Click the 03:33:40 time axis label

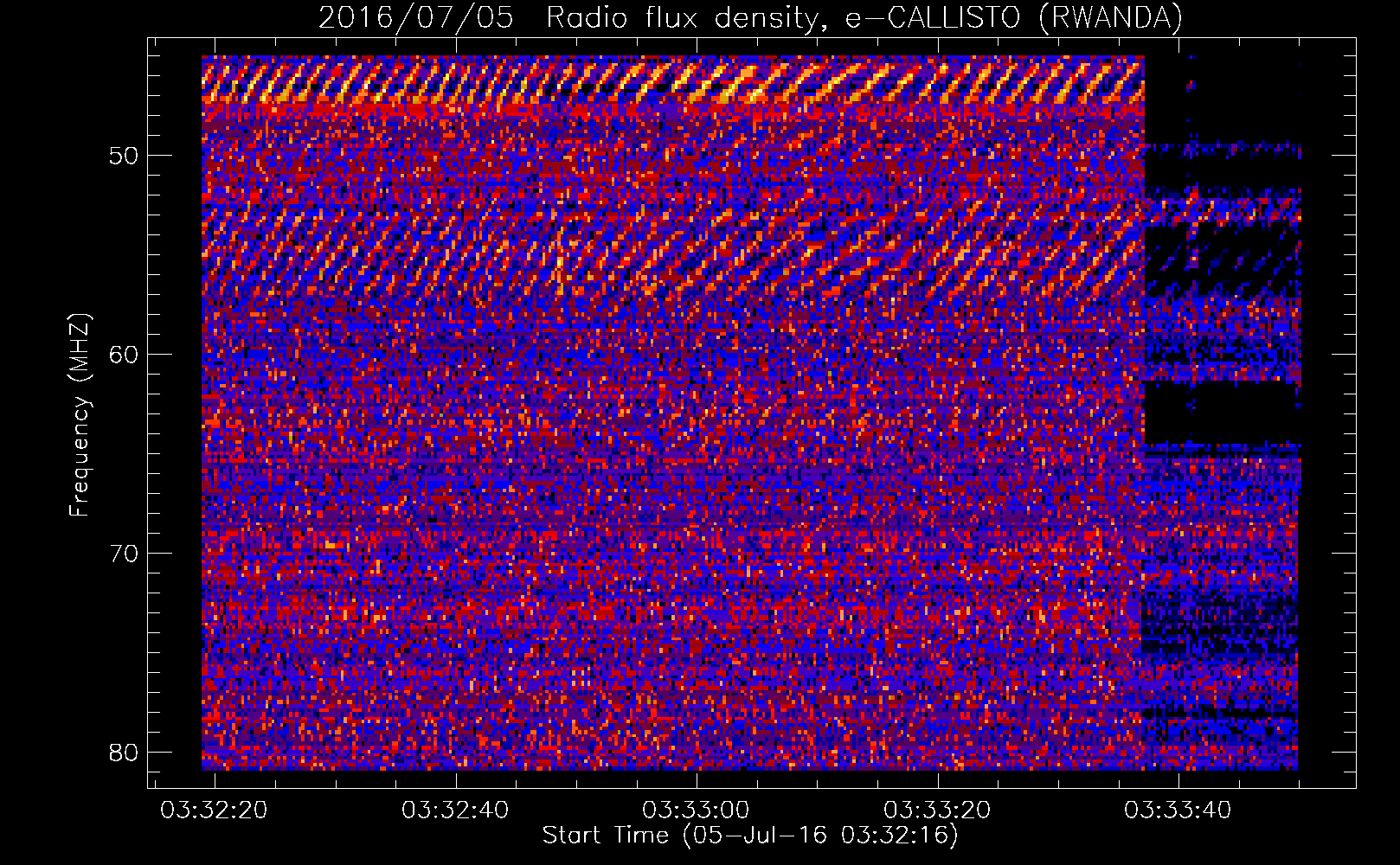pos(1178,811)
